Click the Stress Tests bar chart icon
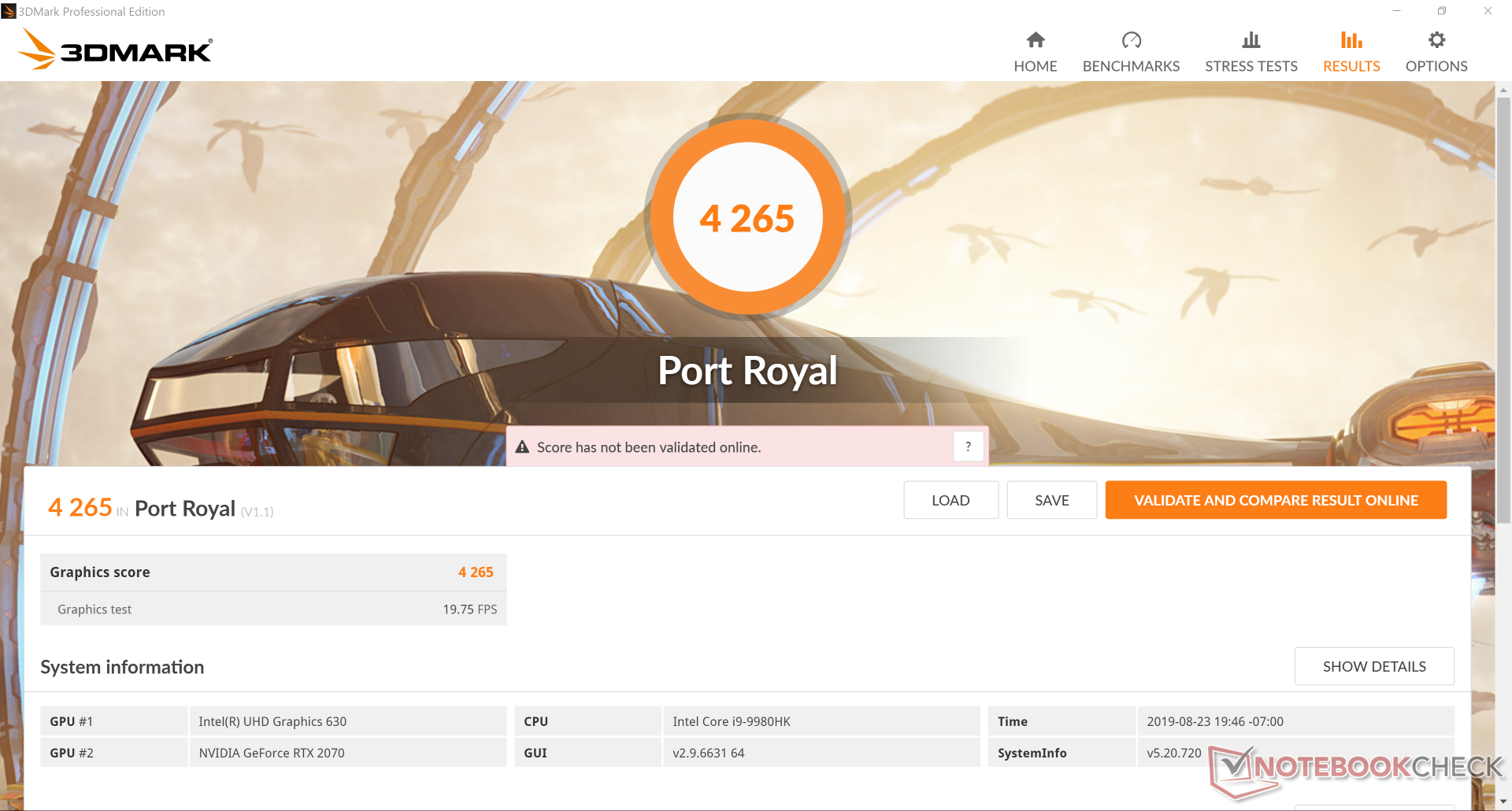The height and width of the screenshot is (811, 1512). (x=1251, y=40)
